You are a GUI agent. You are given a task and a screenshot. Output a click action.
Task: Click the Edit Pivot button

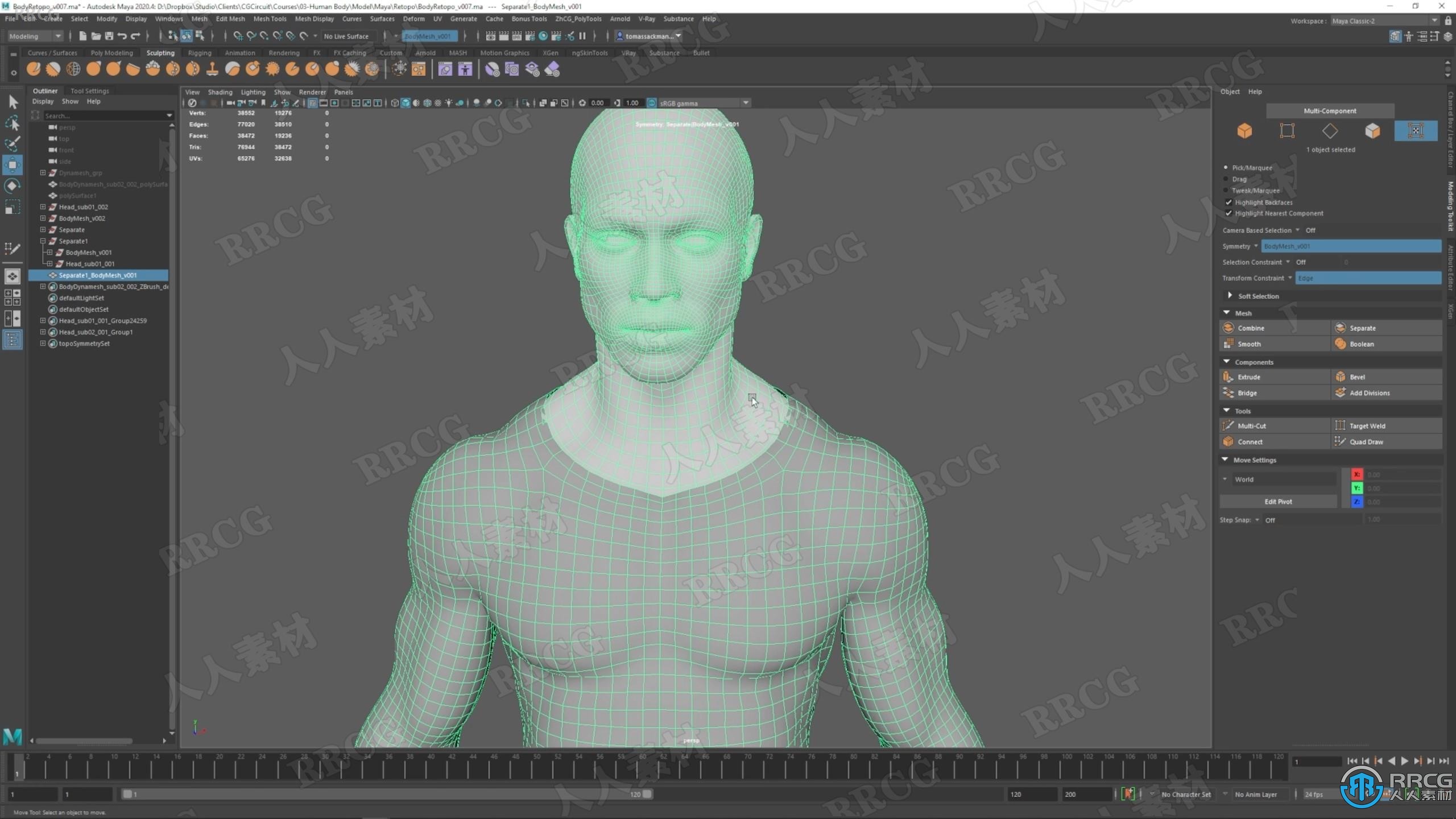tap(1278, 501)
